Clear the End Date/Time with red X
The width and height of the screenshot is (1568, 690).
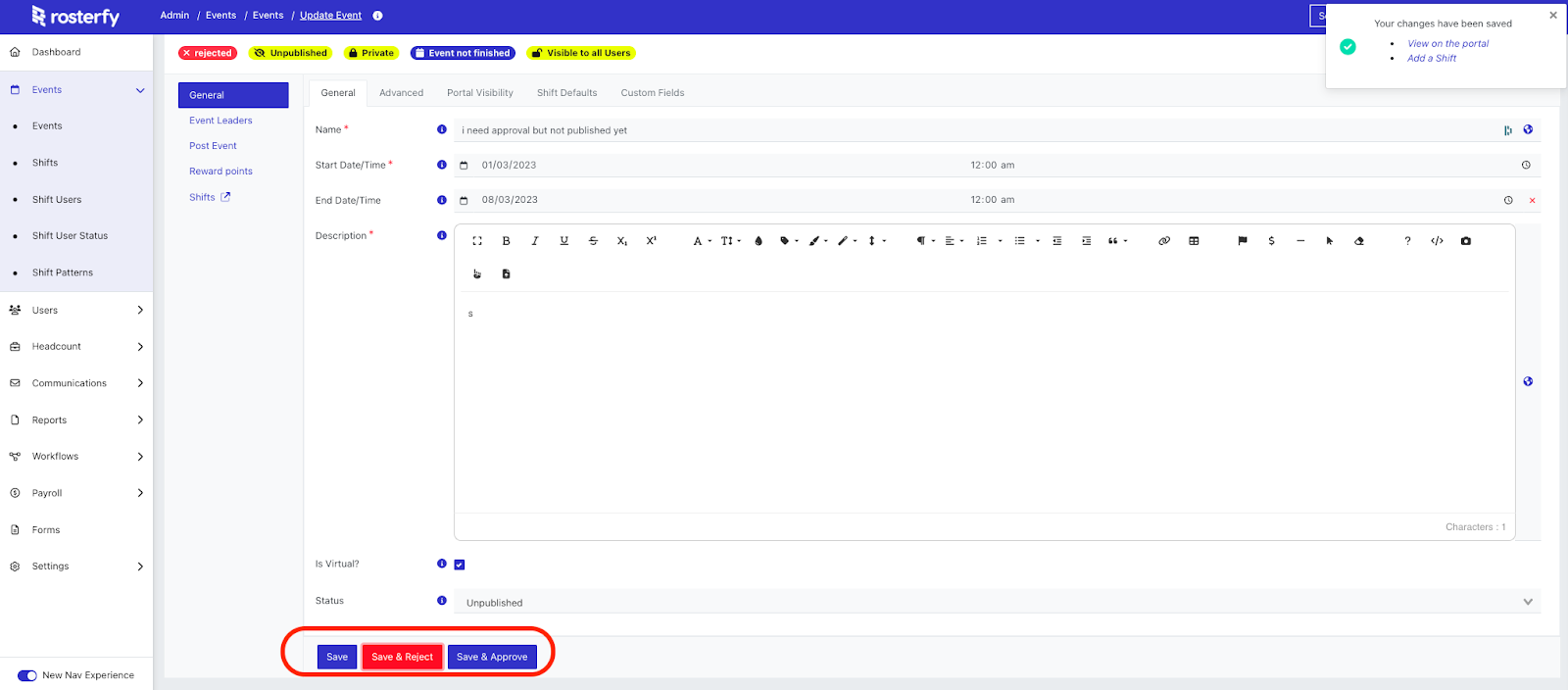pyautogui.click(x=1533, y=201)
